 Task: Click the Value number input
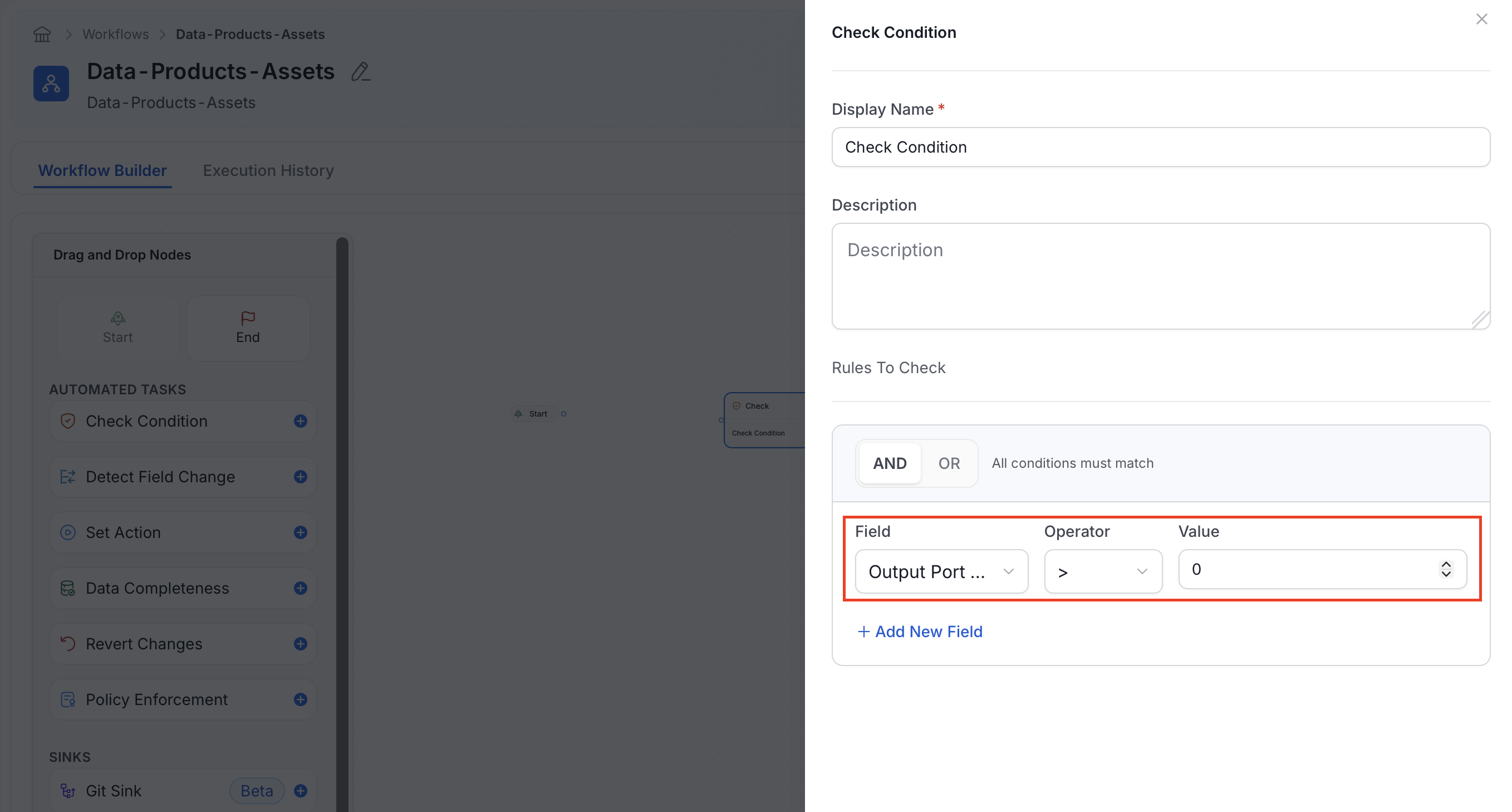click(1322, 569)
